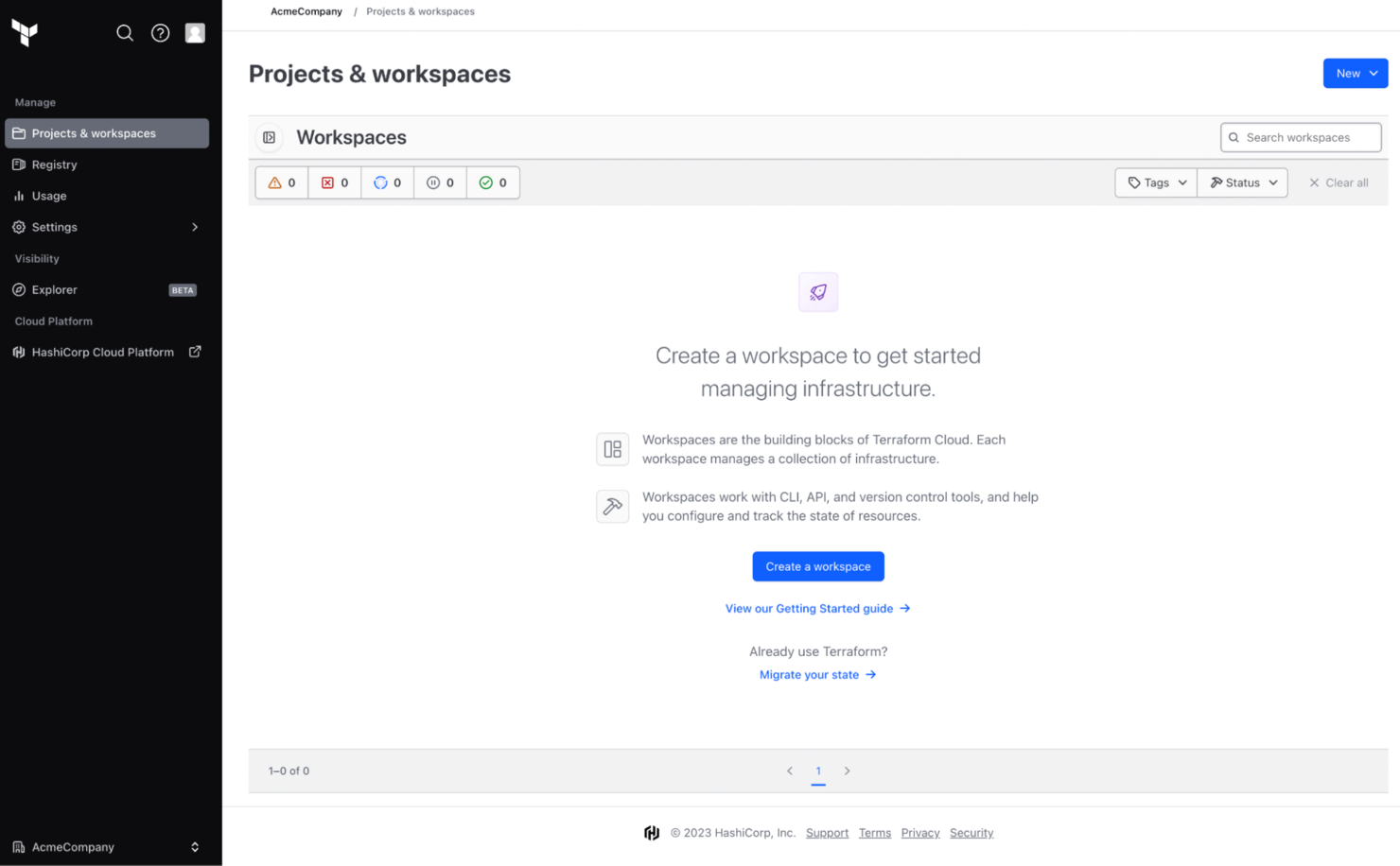The height and width of the screenshot is (866, 1400).
Task: Open the Tags filter dropdown
Action: click(x=1156, y=182)
